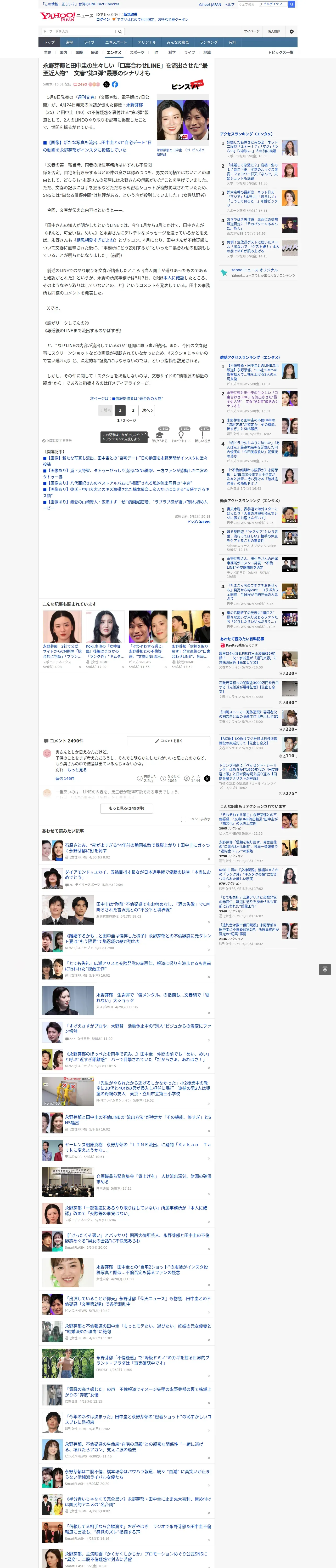Share article on X icon
This screenshot has height=1568, width=336.
pos(106,85)
